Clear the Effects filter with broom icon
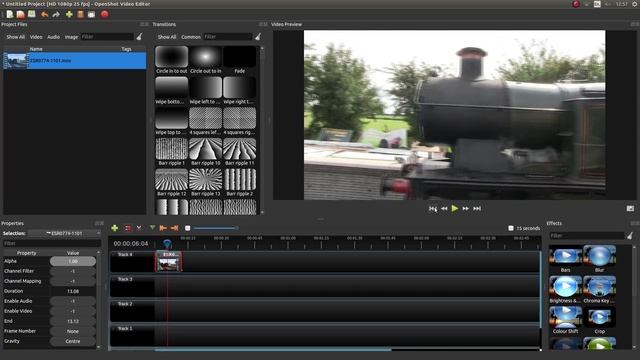The width and height of the screenshot is (640, 360). pyautogui.click(x=630, y=236)
